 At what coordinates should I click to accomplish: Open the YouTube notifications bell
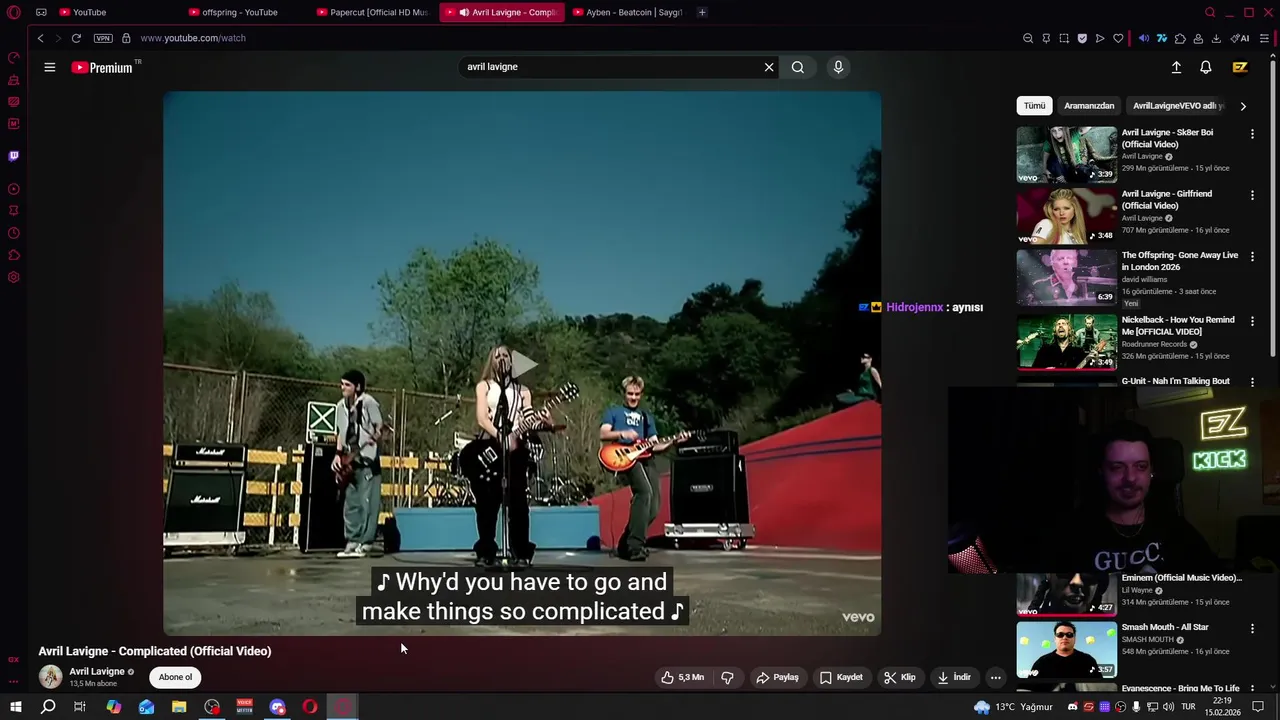[x=1206, y=67]
